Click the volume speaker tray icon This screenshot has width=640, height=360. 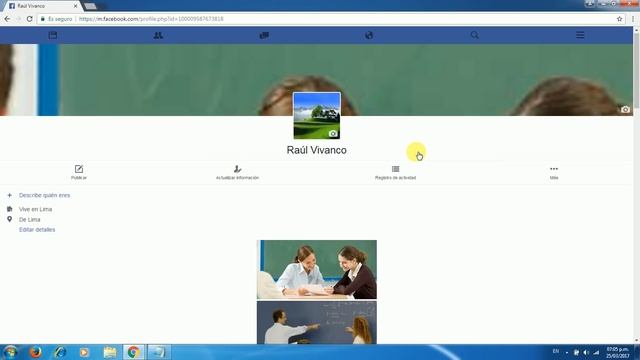point(586,352)
